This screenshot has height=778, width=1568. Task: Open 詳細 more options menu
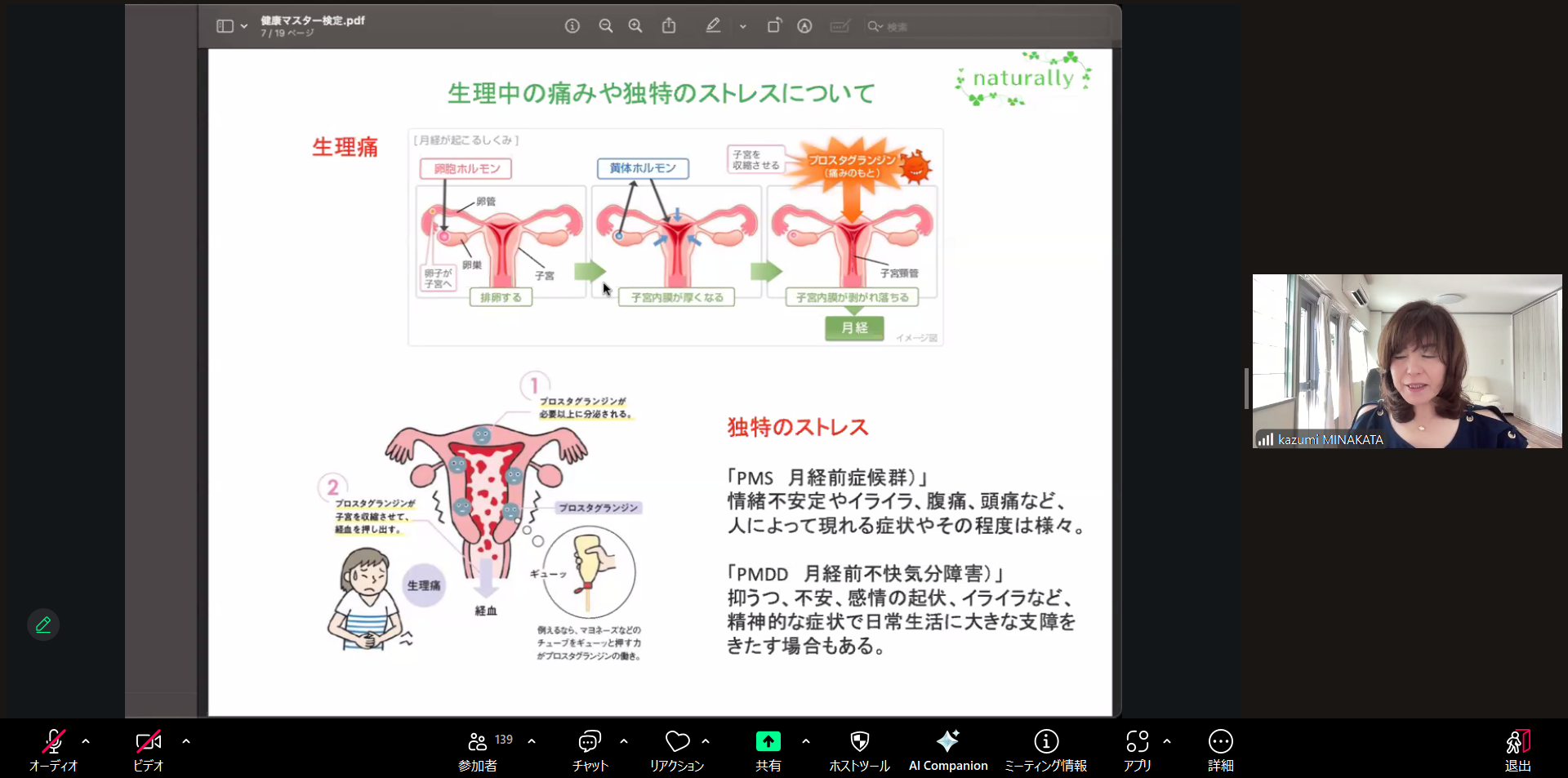pos(1220,749)
